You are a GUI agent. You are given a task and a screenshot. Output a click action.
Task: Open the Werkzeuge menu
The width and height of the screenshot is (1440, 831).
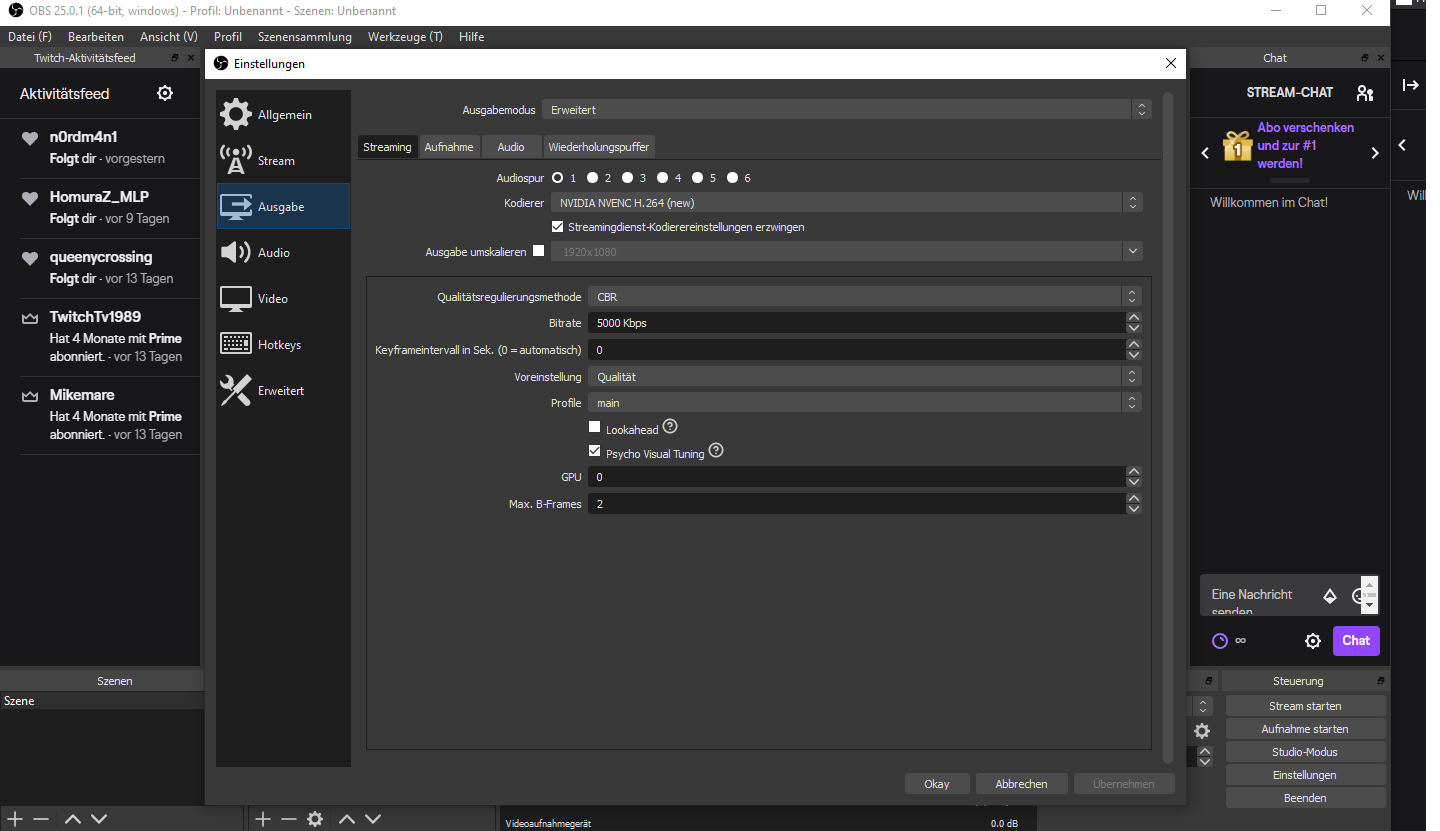(405, 37)
